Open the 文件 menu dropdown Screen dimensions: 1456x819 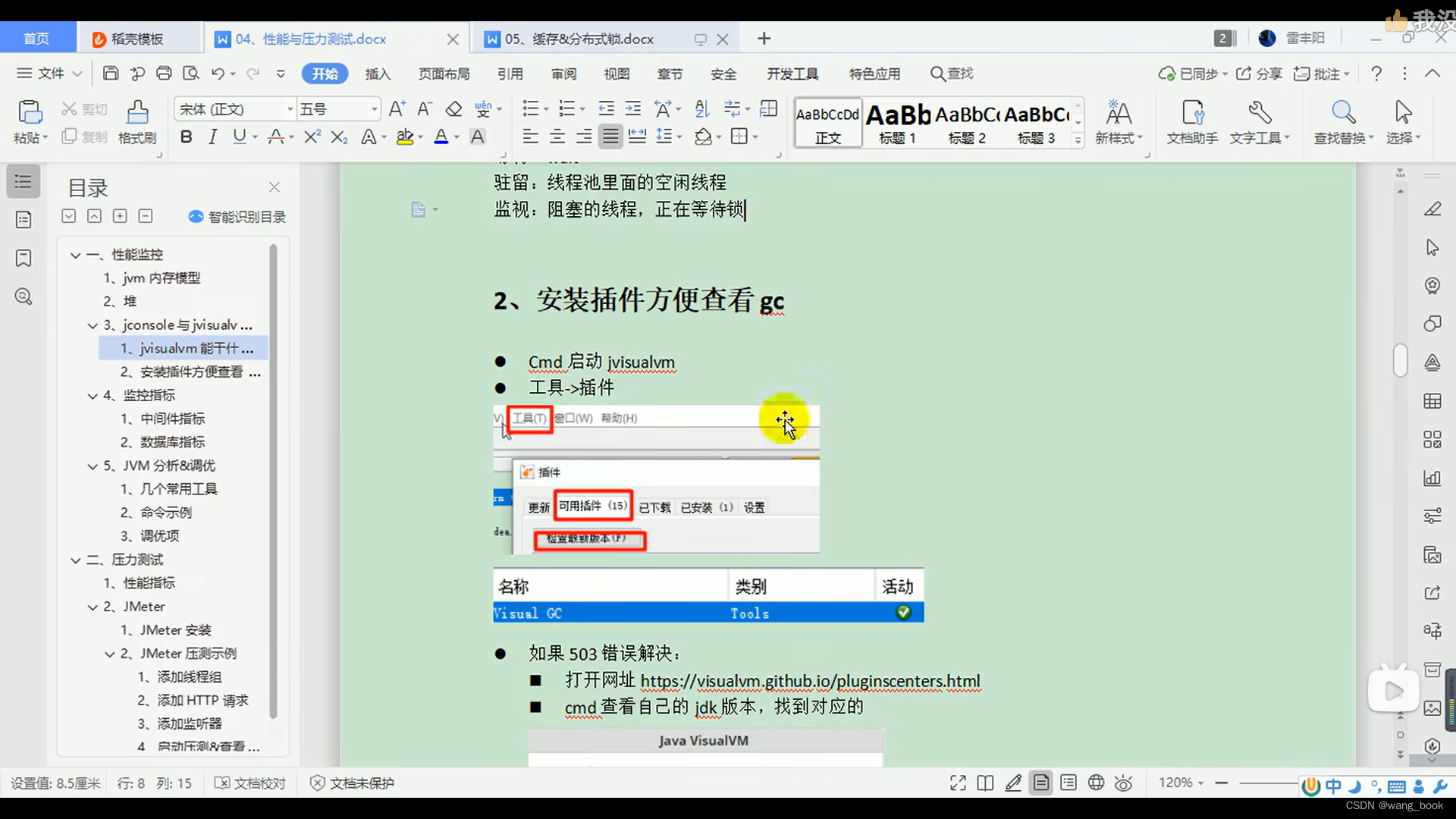point(49,74)
